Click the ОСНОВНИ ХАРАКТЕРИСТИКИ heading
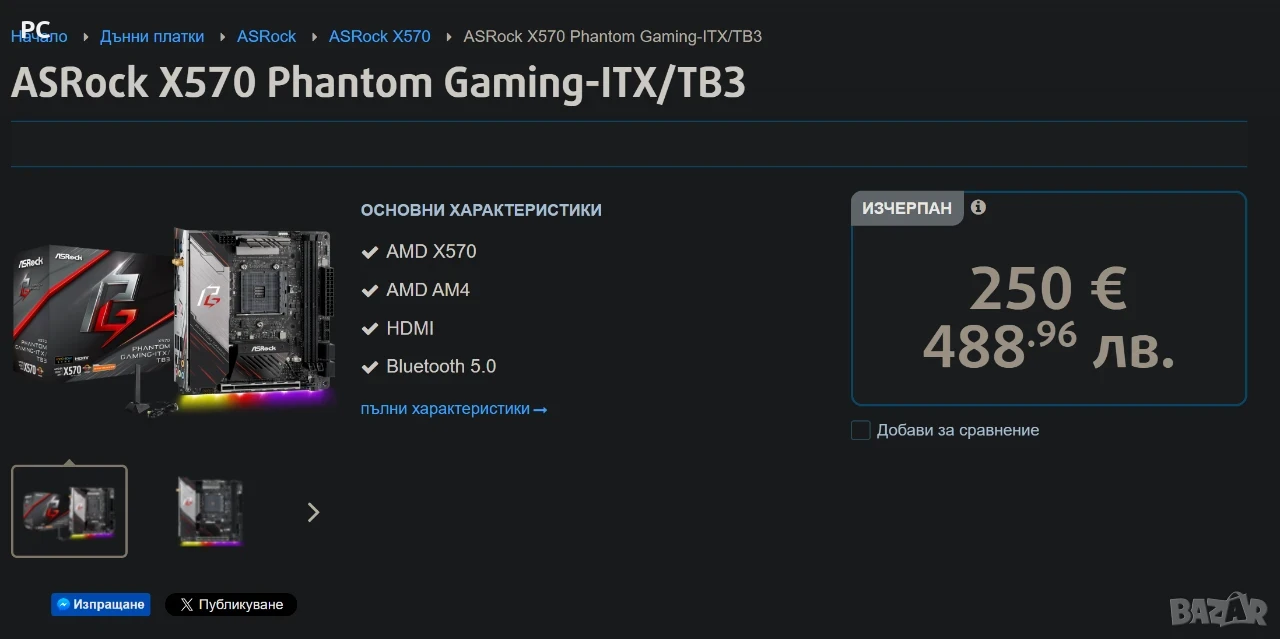The width and height of the screenshot is (1280, 639). pos(481,210)
